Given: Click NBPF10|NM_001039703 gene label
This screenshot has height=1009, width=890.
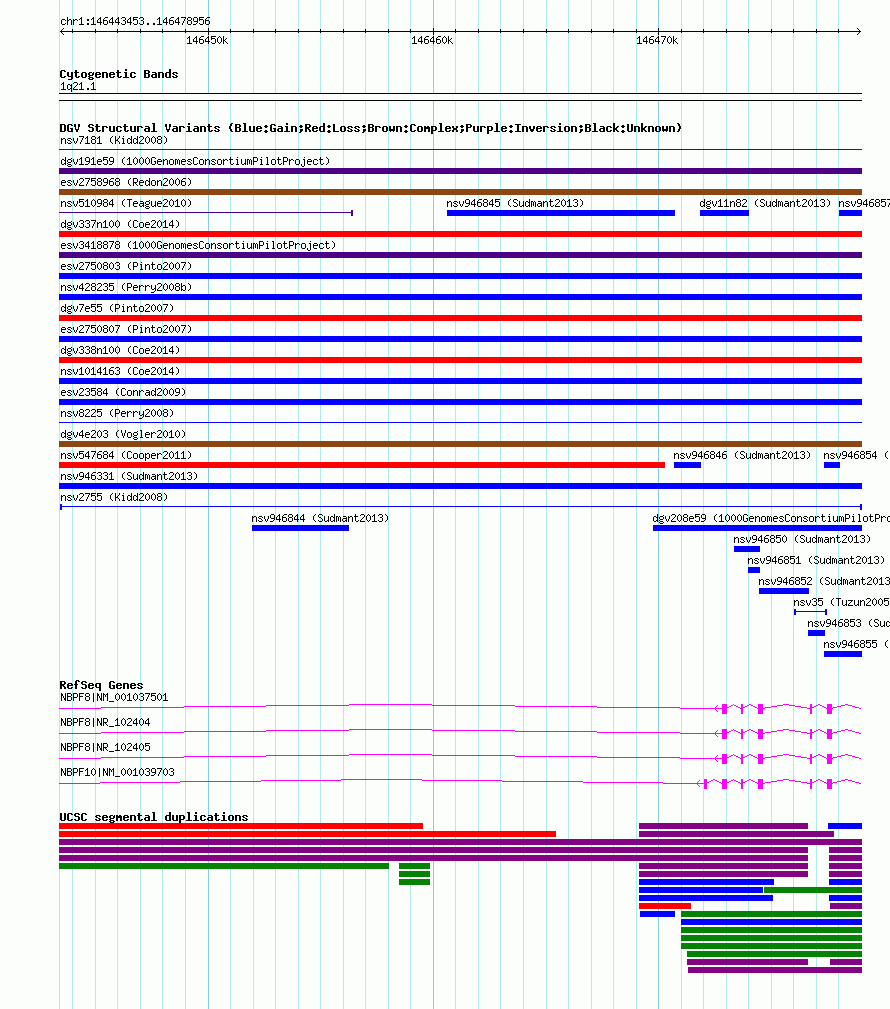Looking at the screenshot, I should click(117, 772).
